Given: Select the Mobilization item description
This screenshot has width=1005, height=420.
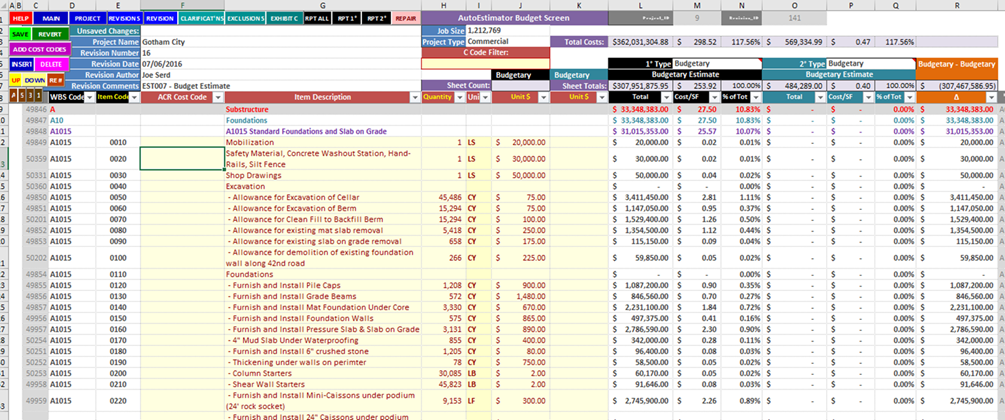Looking at the screenshot, I should 323,142.
